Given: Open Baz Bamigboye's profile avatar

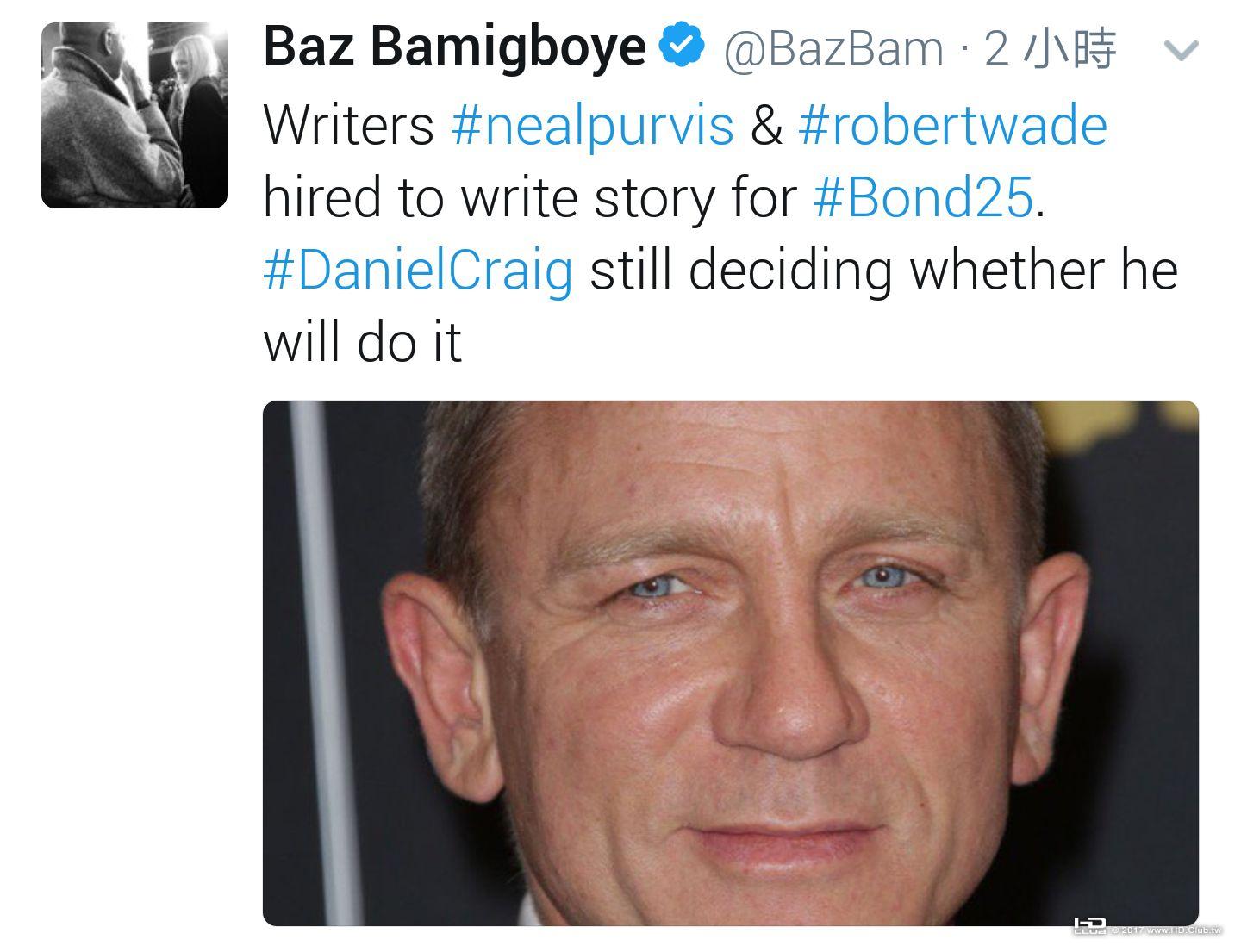Looking at the screenshot, I should pos(134,115).
